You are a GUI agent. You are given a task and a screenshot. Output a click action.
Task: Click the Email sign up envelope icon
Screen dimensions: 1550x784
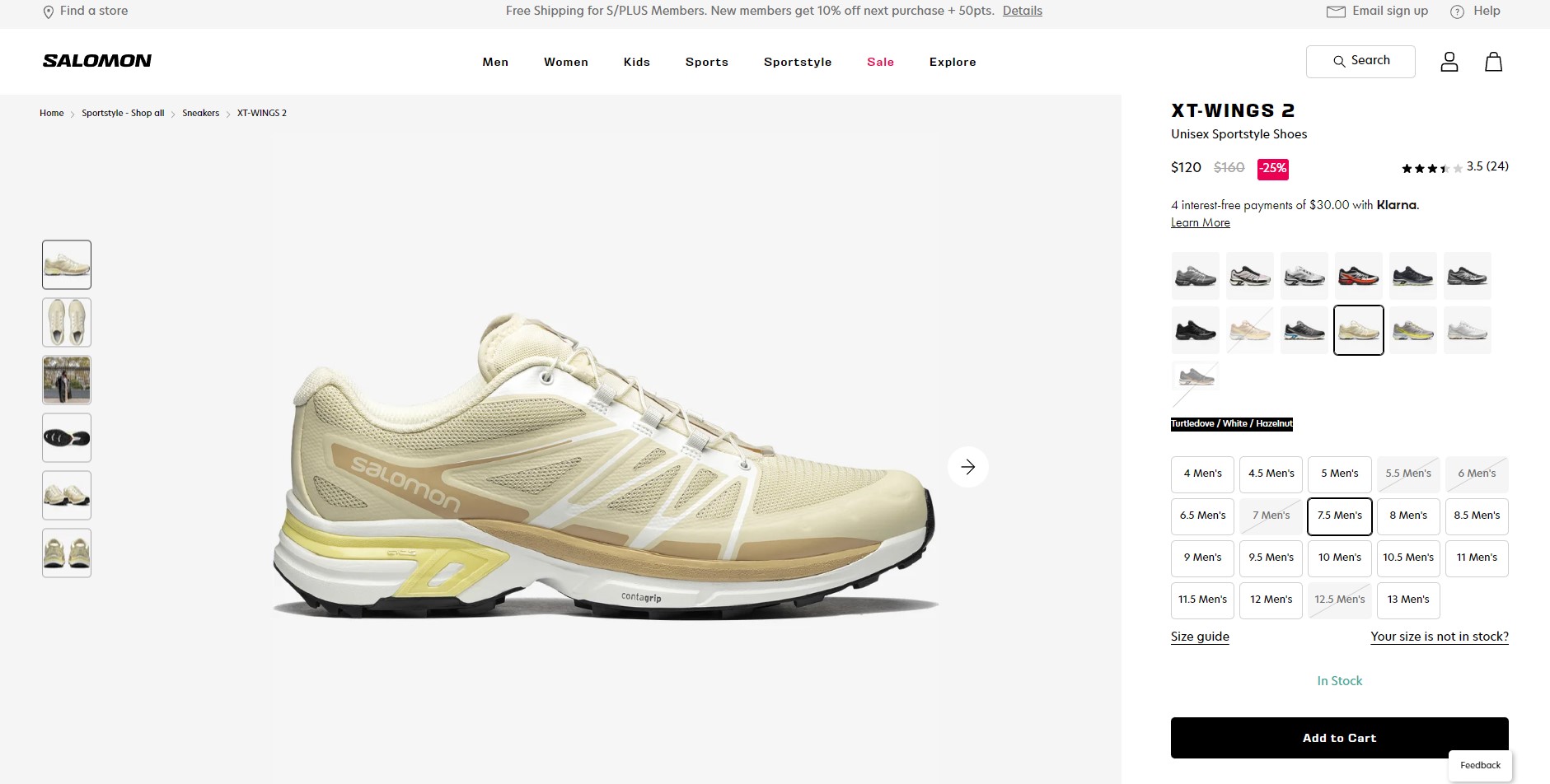pyautogui.click(x=1335, y=12)
